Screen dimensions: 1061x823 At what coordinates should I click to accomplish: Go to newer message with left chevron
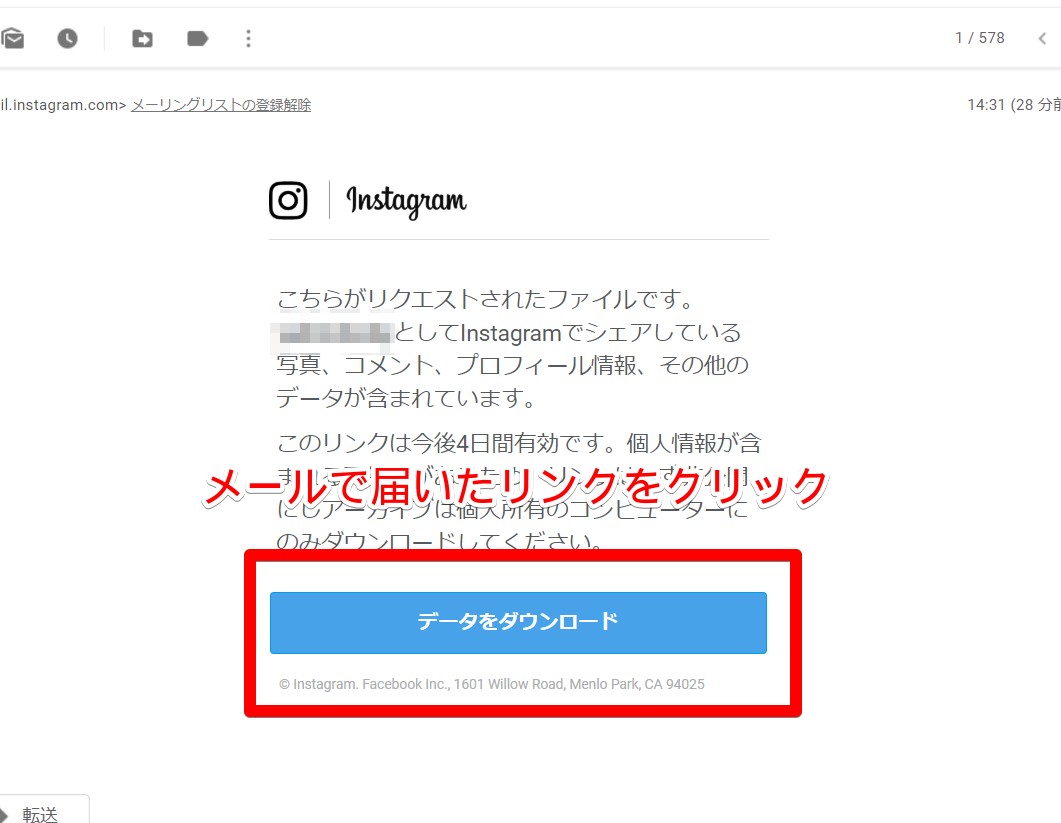[x=1042, y=39]
